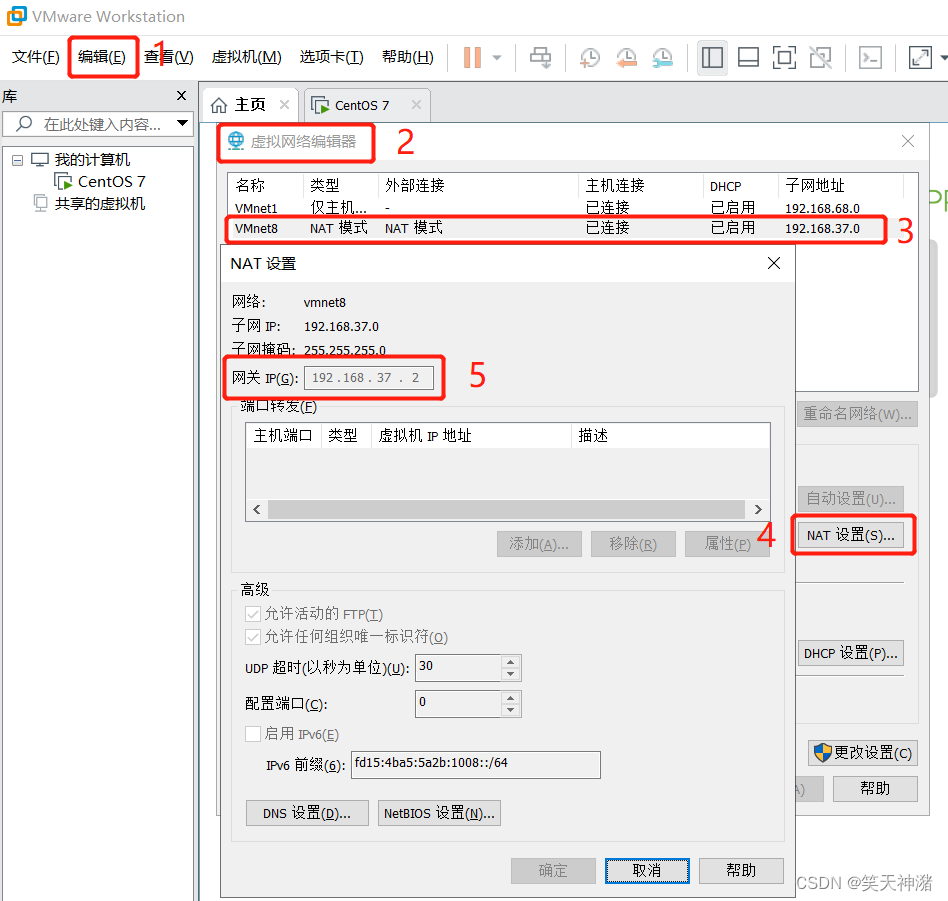This screenshot has height=901, width=948.
Task: Click 帮助 in the network editor window
Action: tap(875, 789)
